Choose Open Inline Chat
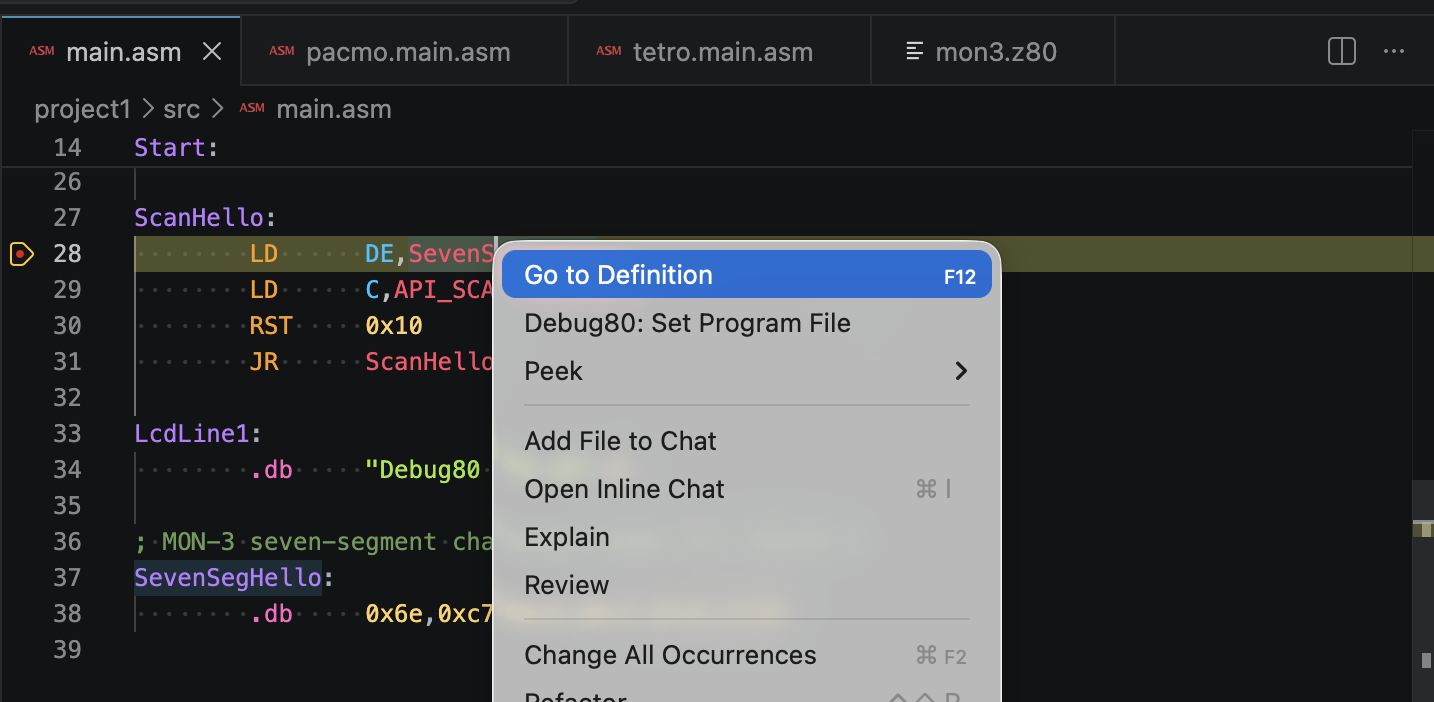 click(x=746, y=489)
